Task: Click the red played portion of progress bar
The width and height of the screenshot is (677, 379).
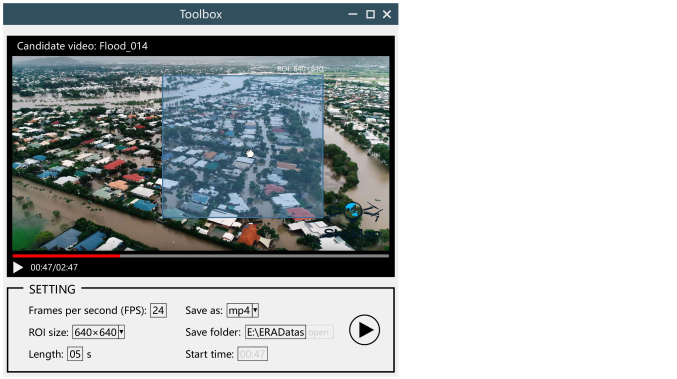Action: (x=66, y=256)
